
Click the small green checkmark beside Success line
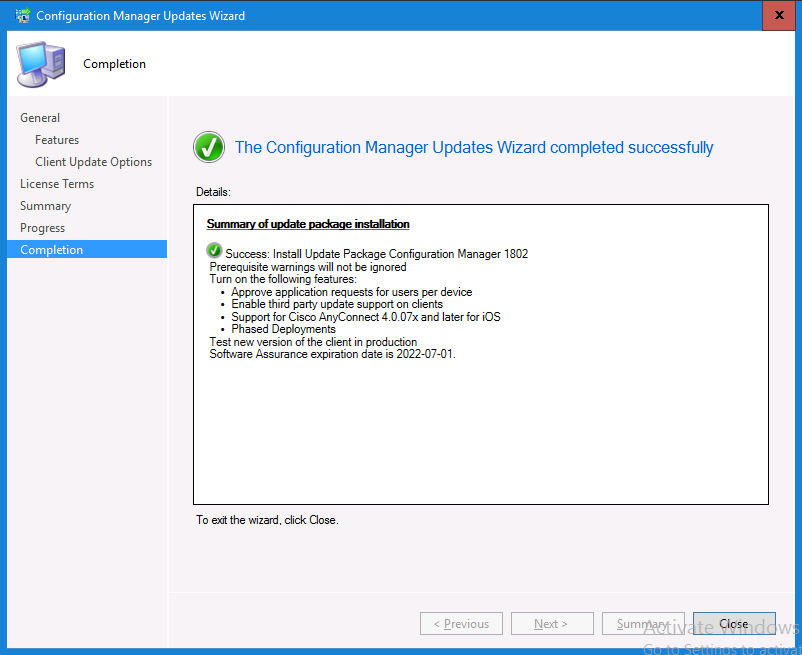pos(214,251)
